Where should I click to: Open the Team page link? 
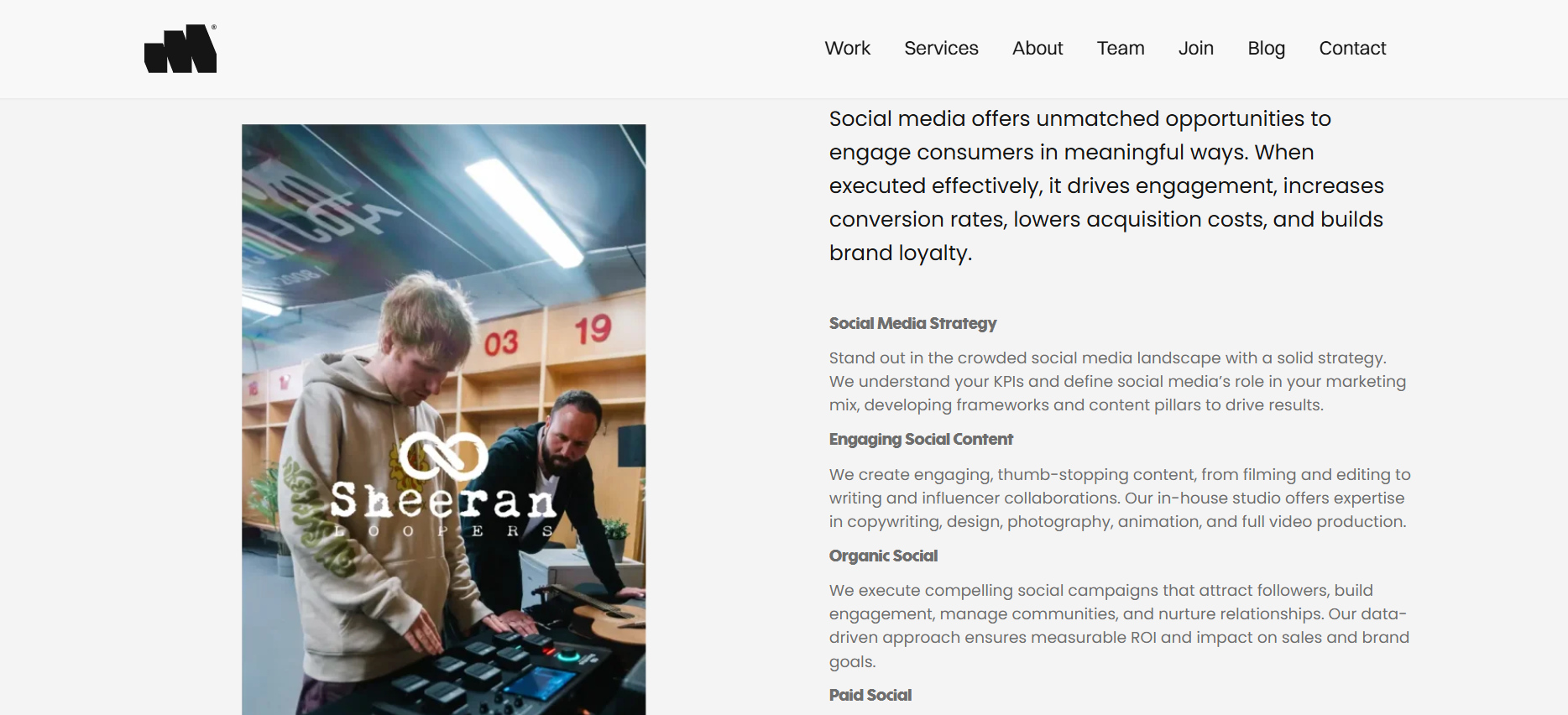point(1121,49)
